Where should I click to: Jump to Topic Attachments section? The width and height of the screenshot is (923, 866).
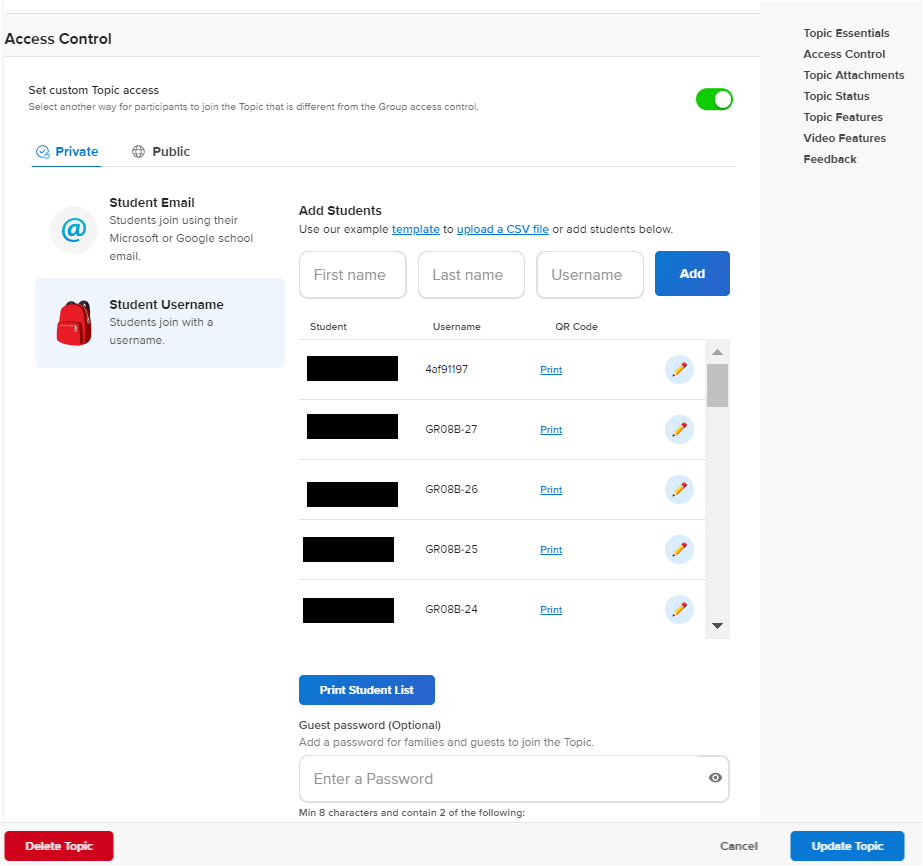click(853, 75)
